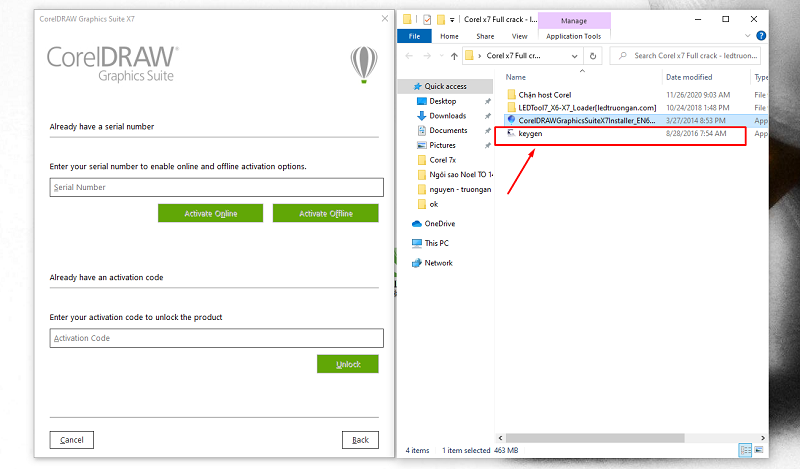Open Explorer help icon
Screen dimensions: 800x469
(x=761, y=36)
